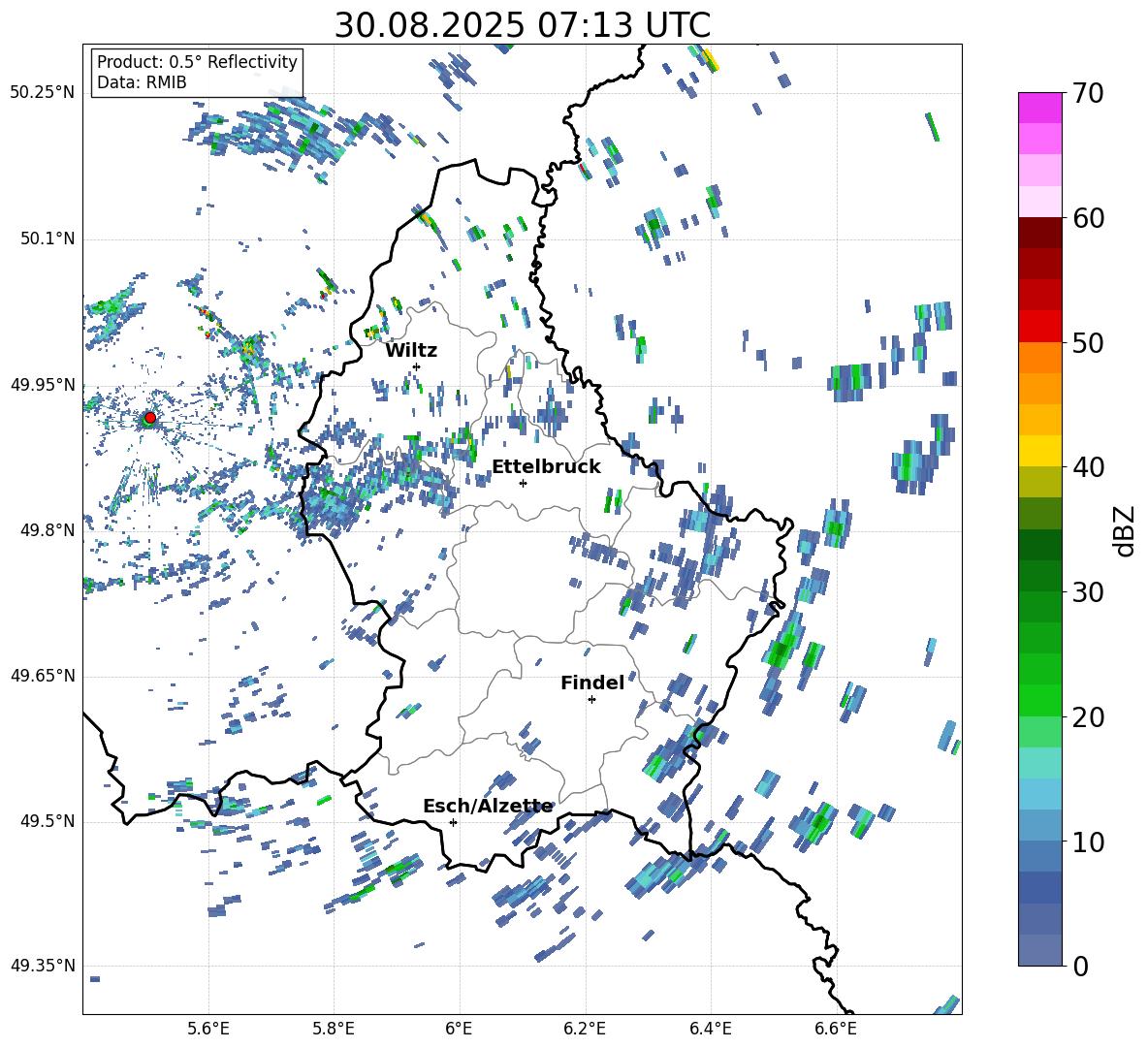Click the bright green colorbar segment at 20
1148x1048 pixels.
point(1039,701)
